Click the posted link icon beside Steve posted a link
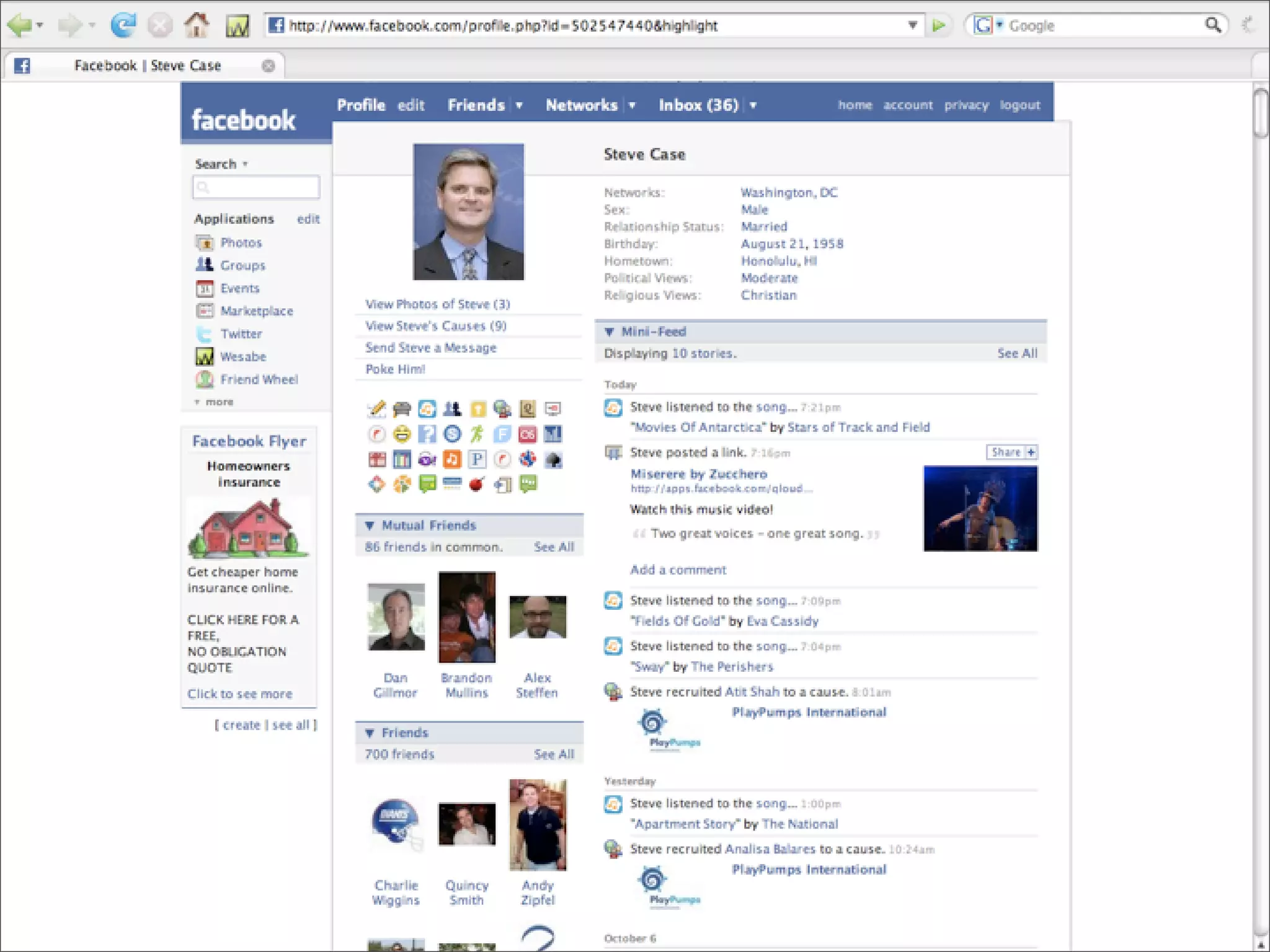This screenshot has width=1270, height=952. pyautogui.click(x=613, y=452)
